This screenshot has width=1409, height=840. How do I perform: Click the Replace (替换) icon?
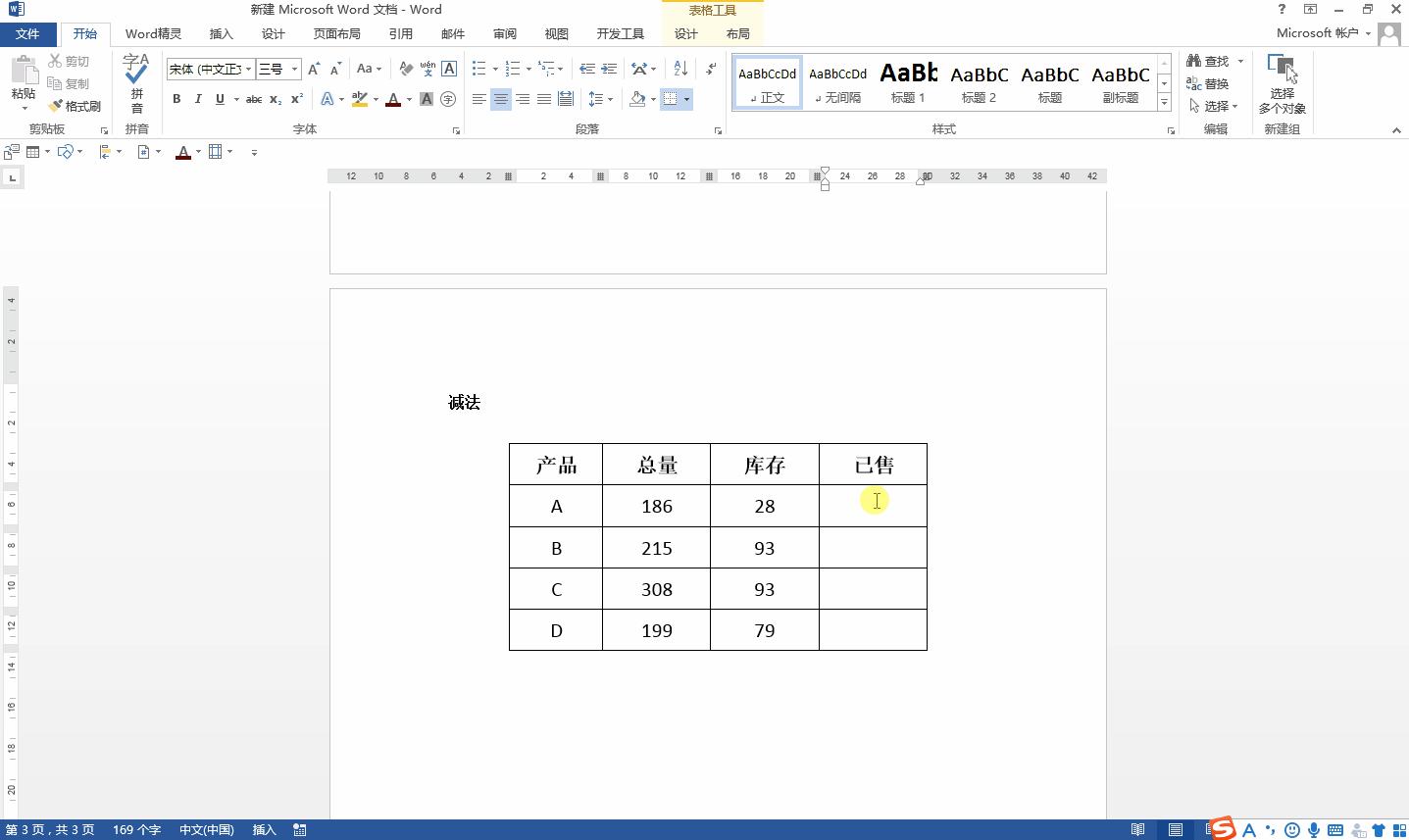[1211, 83]
